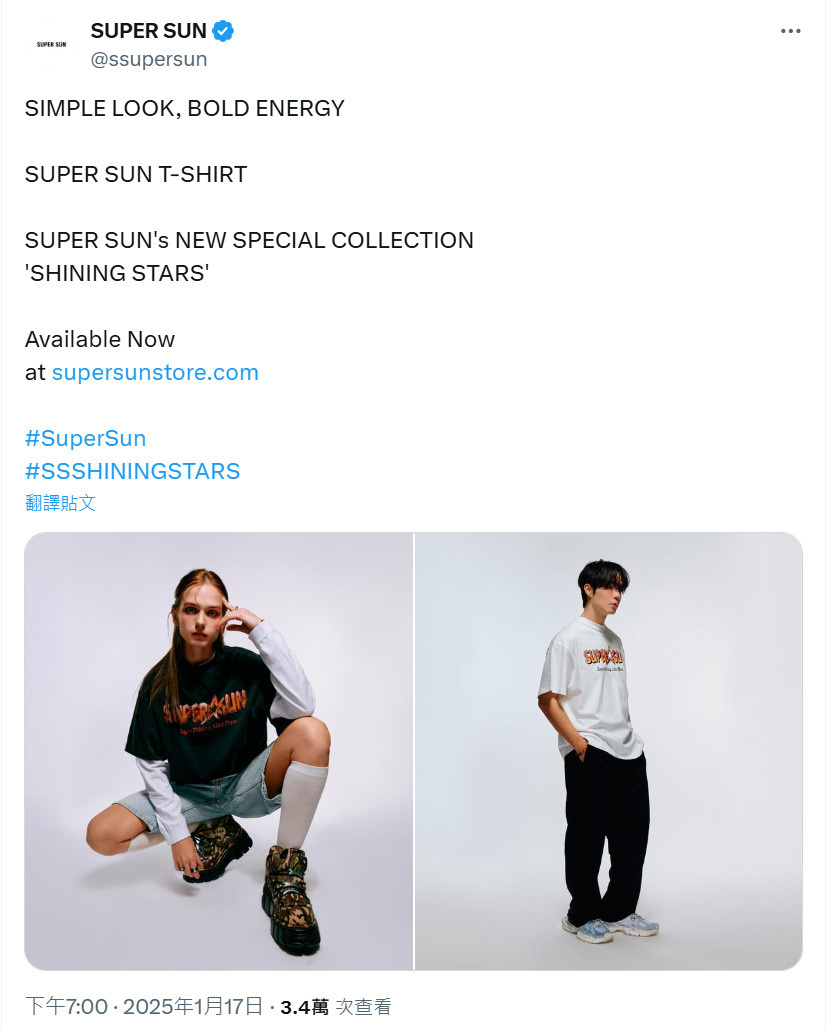This screenshot has height=1030, width=831.
Task: Click the blue sneakers in right photo
Action: 610,928
